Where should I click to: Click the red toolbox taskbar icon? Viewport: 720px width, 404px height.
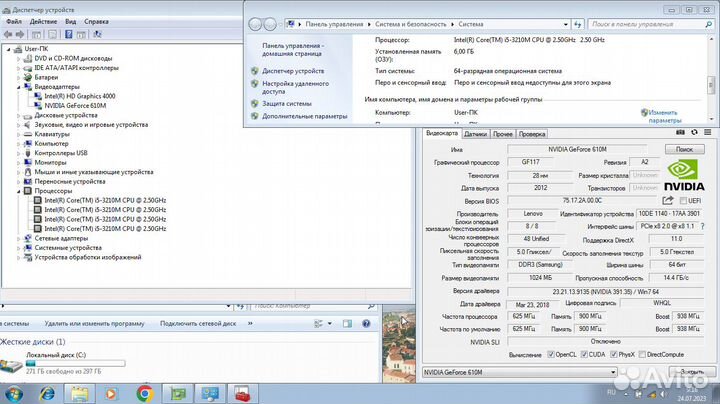pos(242,394)
